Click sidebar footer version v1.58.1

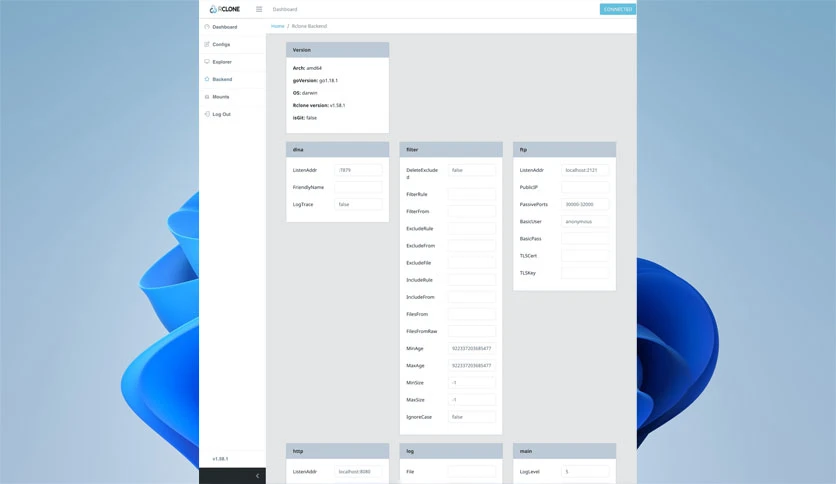point(220,458)
